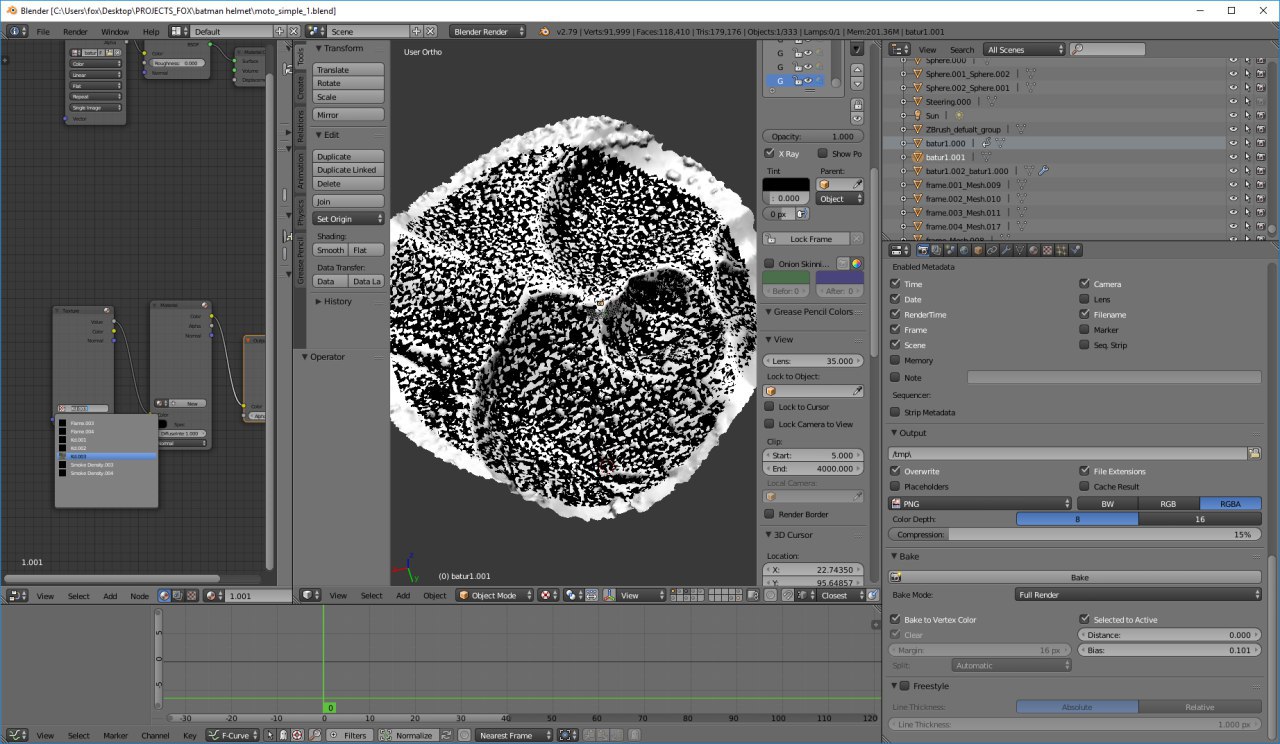The image size is (1280, 744).
Task: Open the Object Mode selector
Action: pyautogui.click(x=494, y=595)
